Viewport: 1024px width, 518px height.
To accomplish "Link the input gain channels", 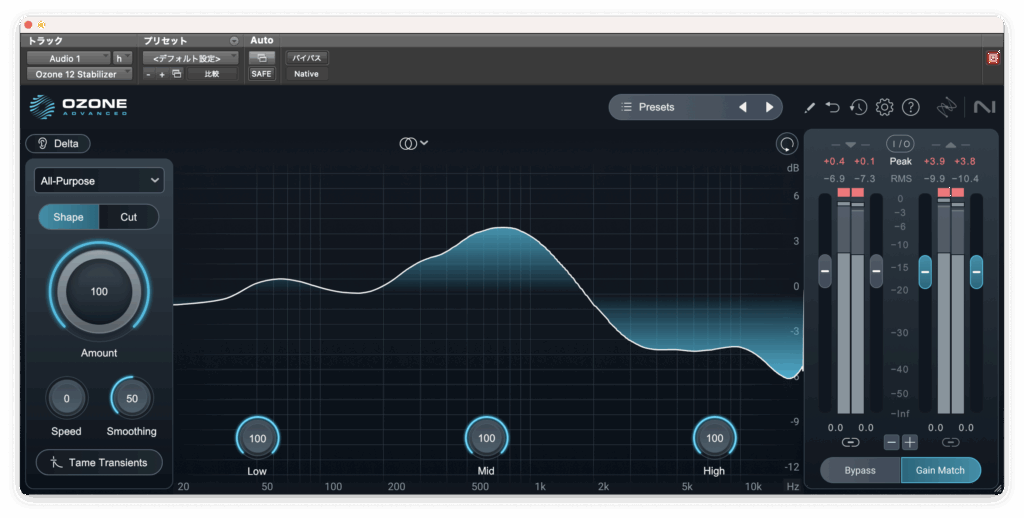I will tap(850, 442).
